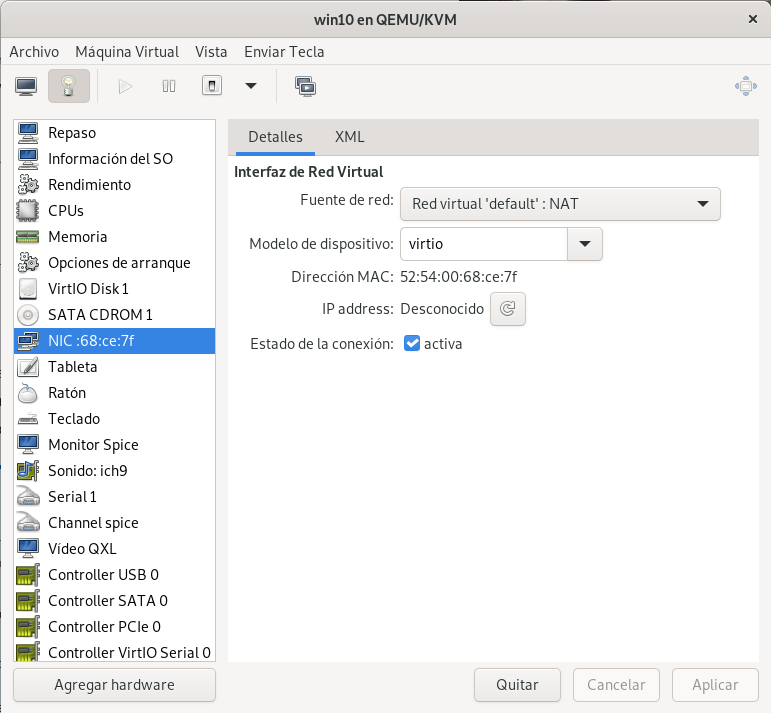This screenshot has height=713, width=771.
Task: Select VirtIO Disk 1 in hardware list
Action: [88, 289]
